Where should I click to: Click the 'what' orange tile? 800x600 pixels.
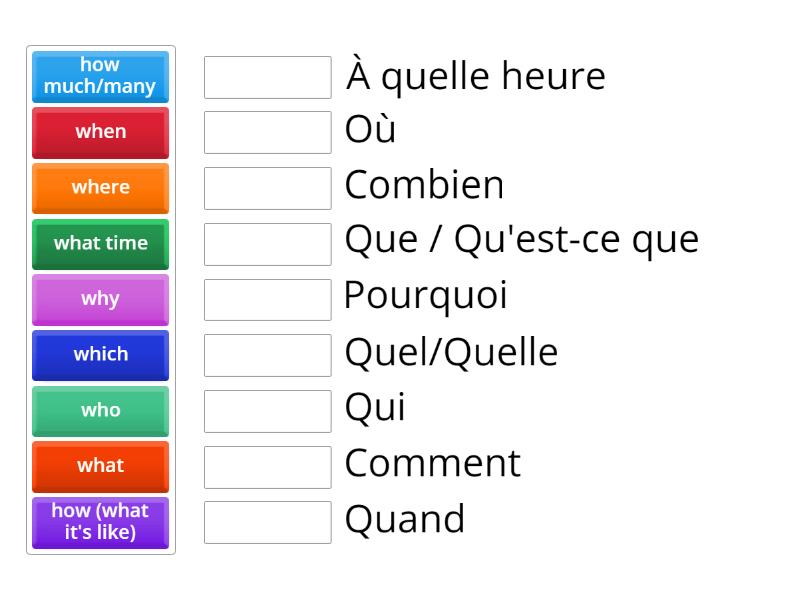[x=100, y=466]
